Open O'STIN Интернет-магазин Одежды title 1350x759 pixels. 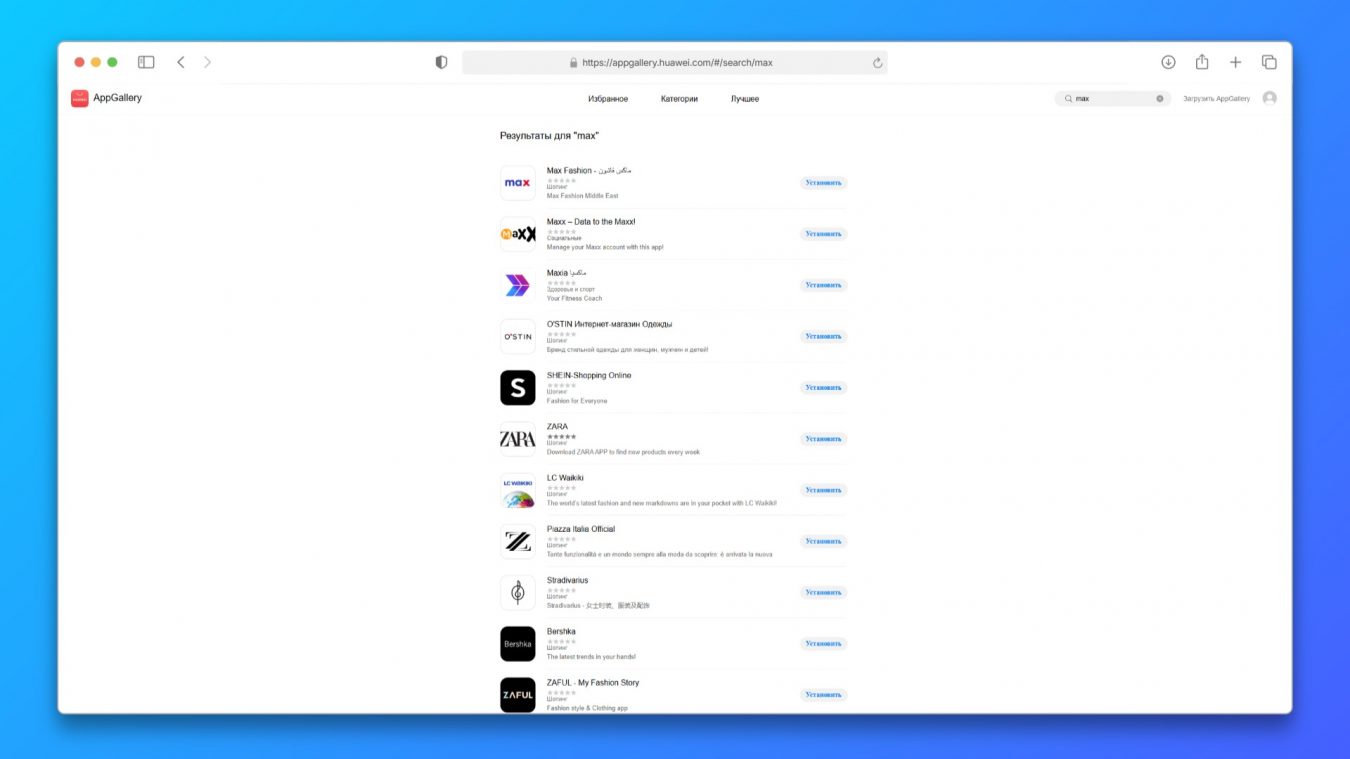click(609, 324)
